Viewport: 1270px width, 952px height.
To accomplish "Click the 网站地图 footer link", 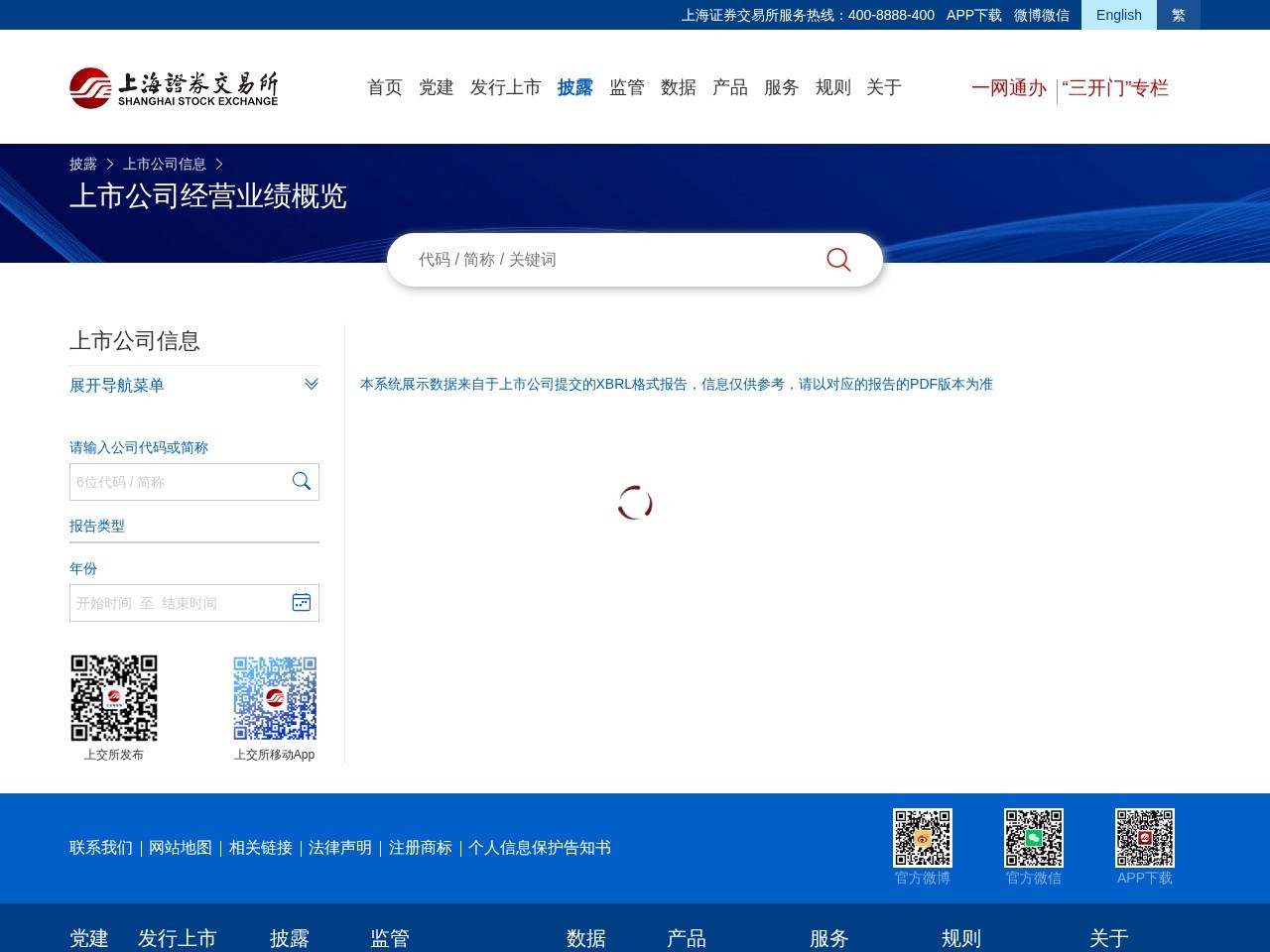I will [181, 848].
